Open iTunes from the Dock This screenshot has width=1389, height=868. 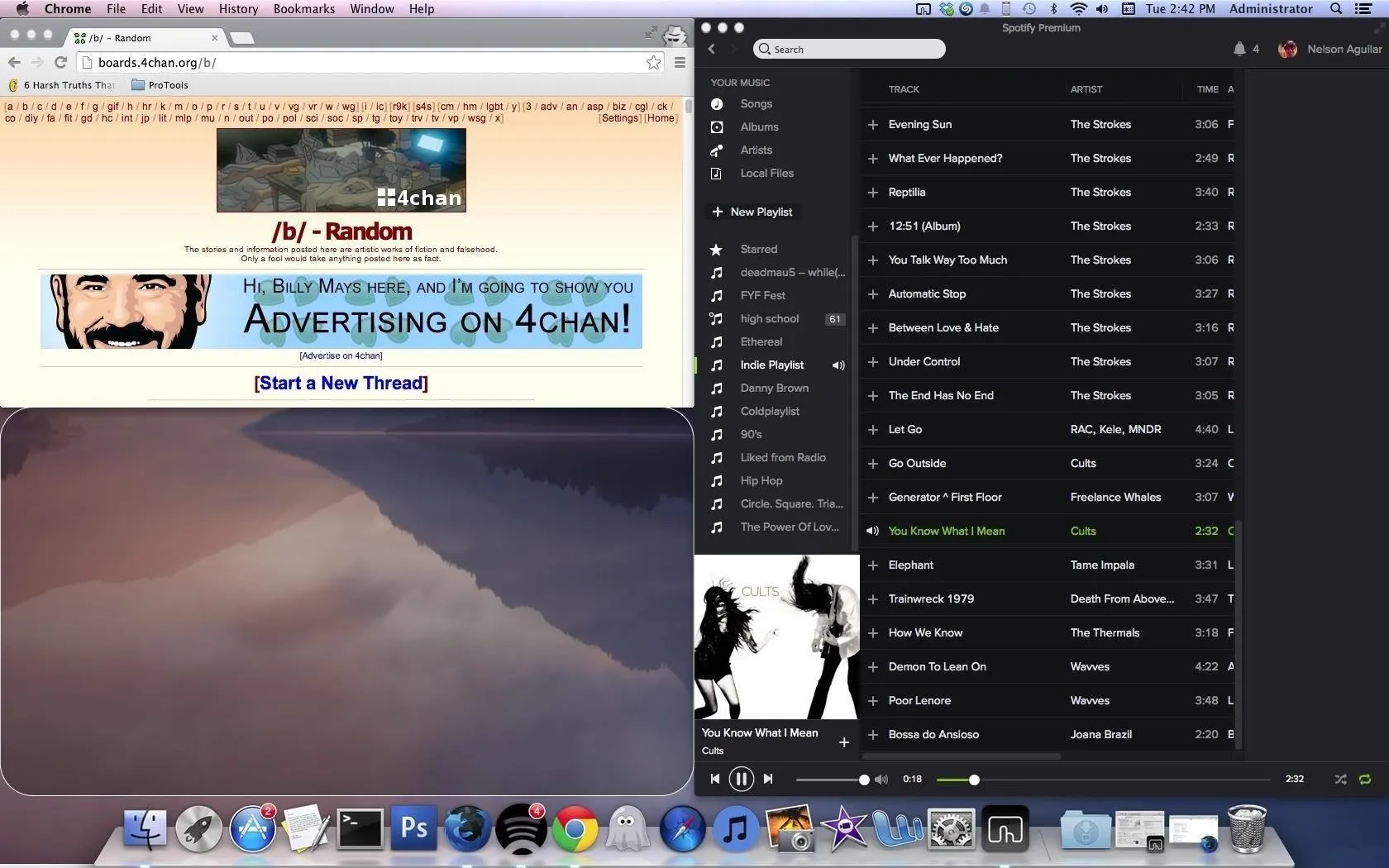736,828
